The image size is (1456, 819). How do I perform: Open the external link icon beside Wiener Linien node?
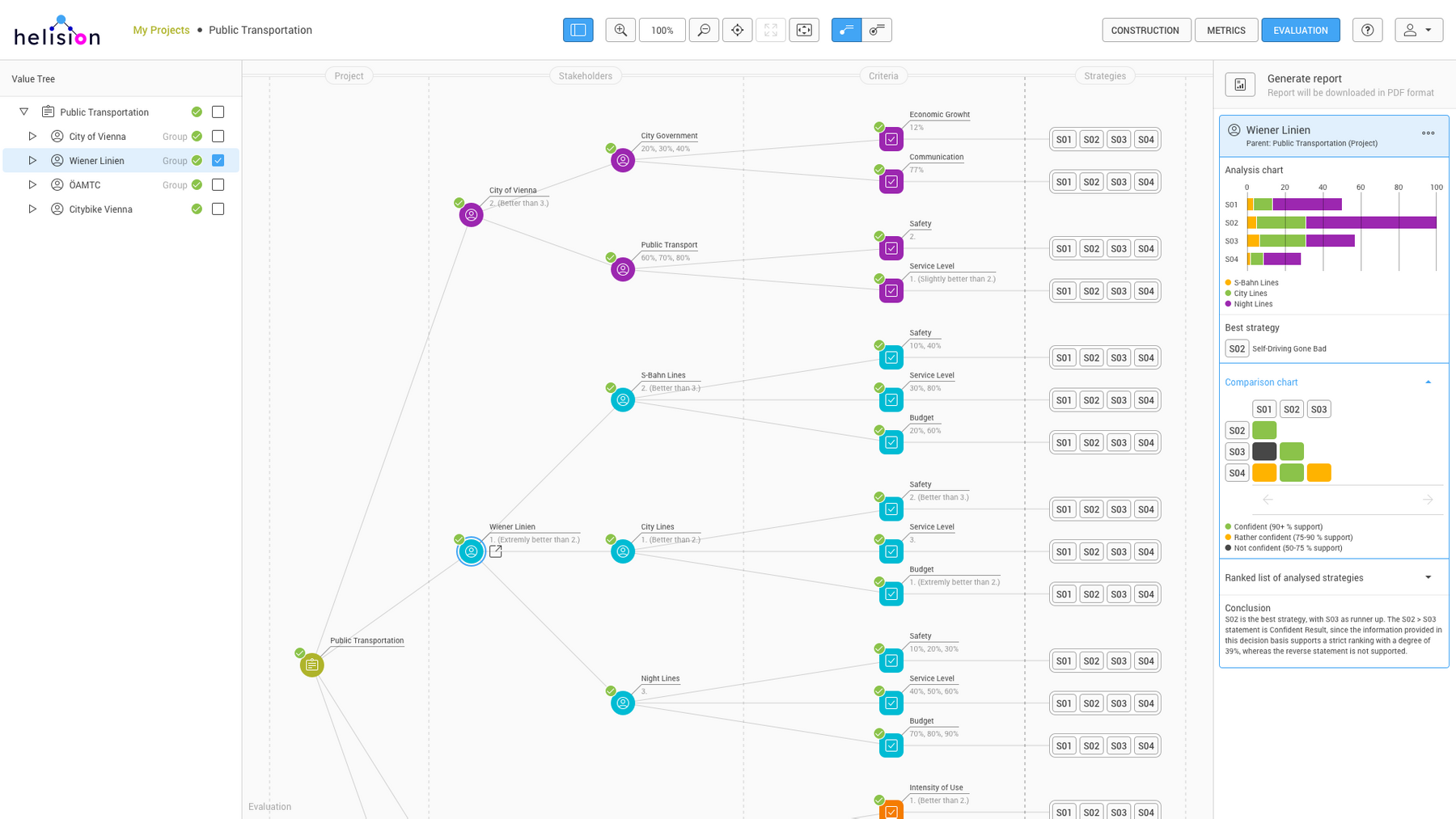[x=496, y=551]
